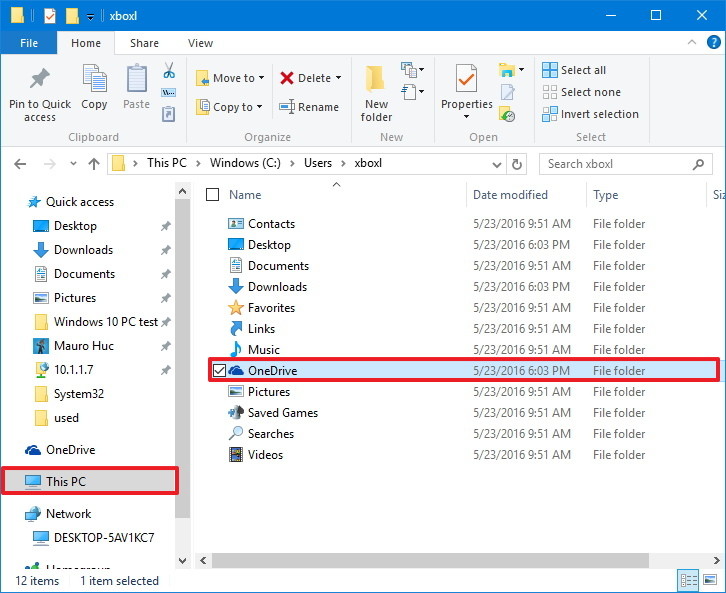The image size is (726, 593).
Task: Select the Music folder
Action: [x=263, y=350]
